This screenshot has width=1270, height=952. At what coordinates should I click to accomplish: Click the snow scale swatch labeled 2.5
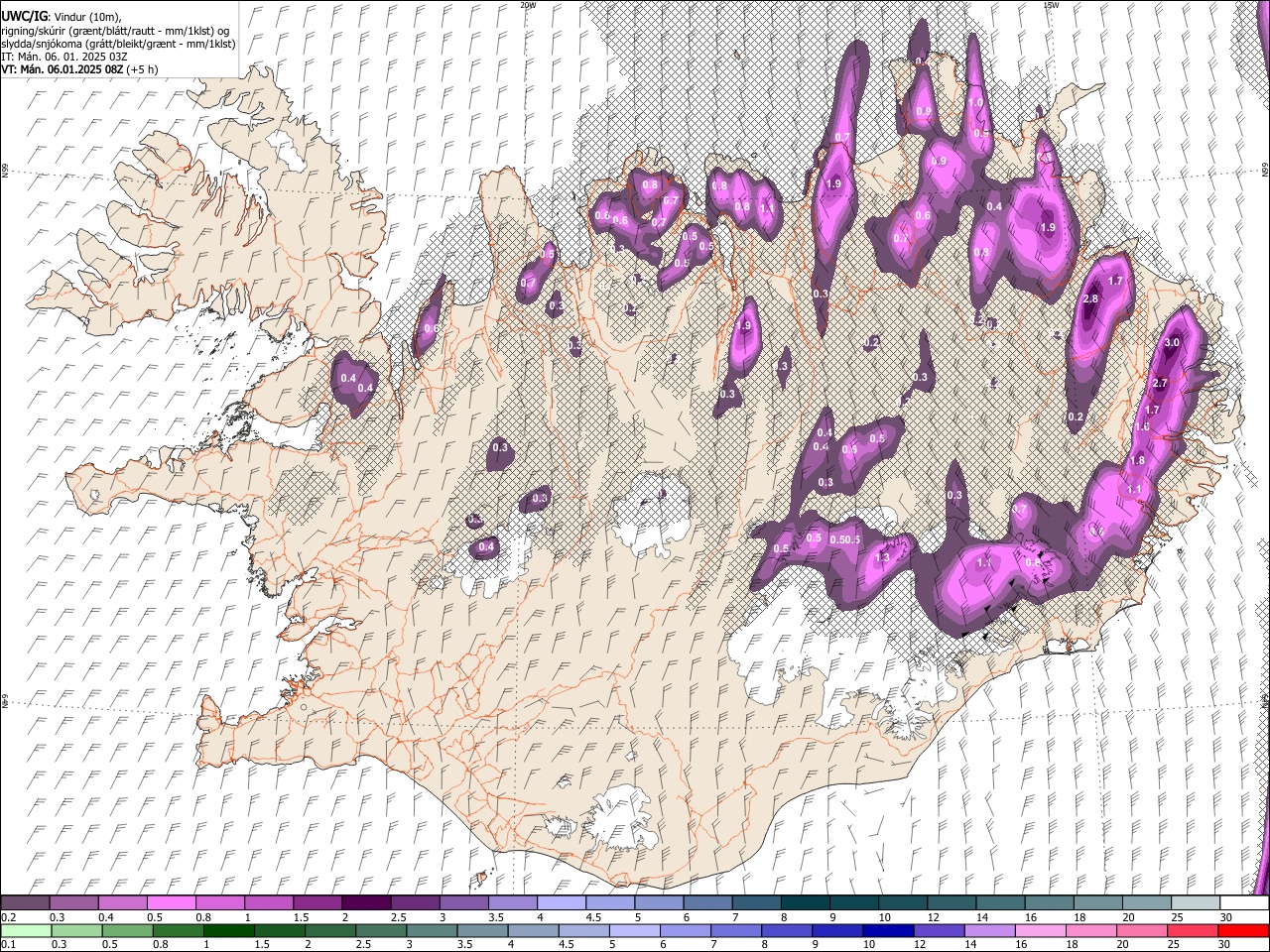[x=415, y=903]
